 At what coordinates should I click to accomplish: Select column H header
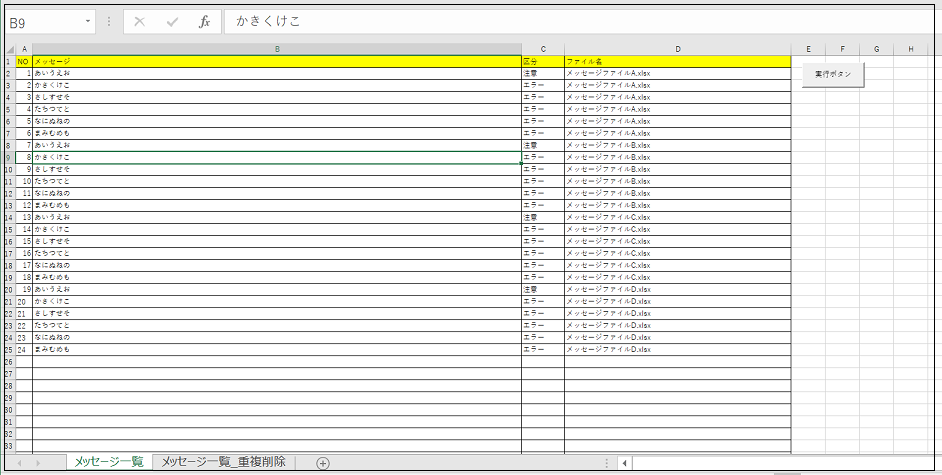[911, 49]
